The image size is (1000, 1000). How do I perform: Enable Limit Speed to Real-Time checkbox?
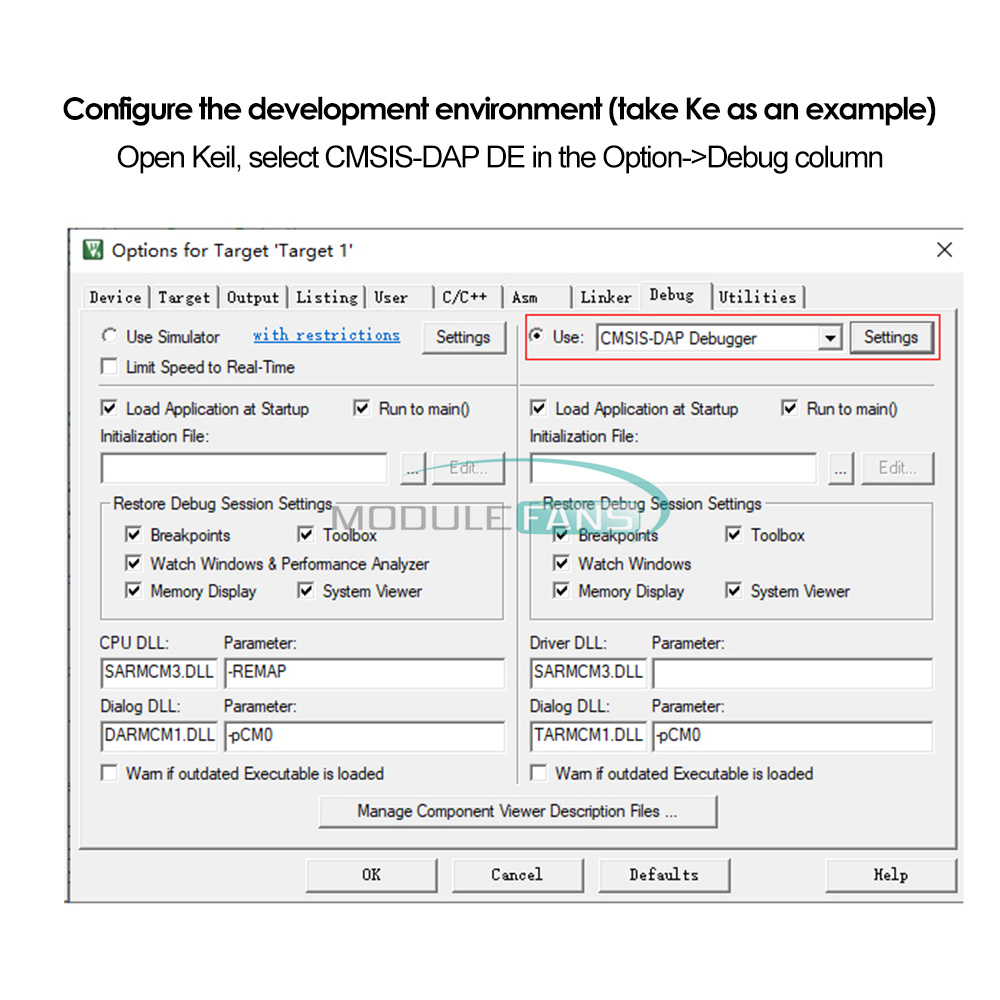[109, 367]
